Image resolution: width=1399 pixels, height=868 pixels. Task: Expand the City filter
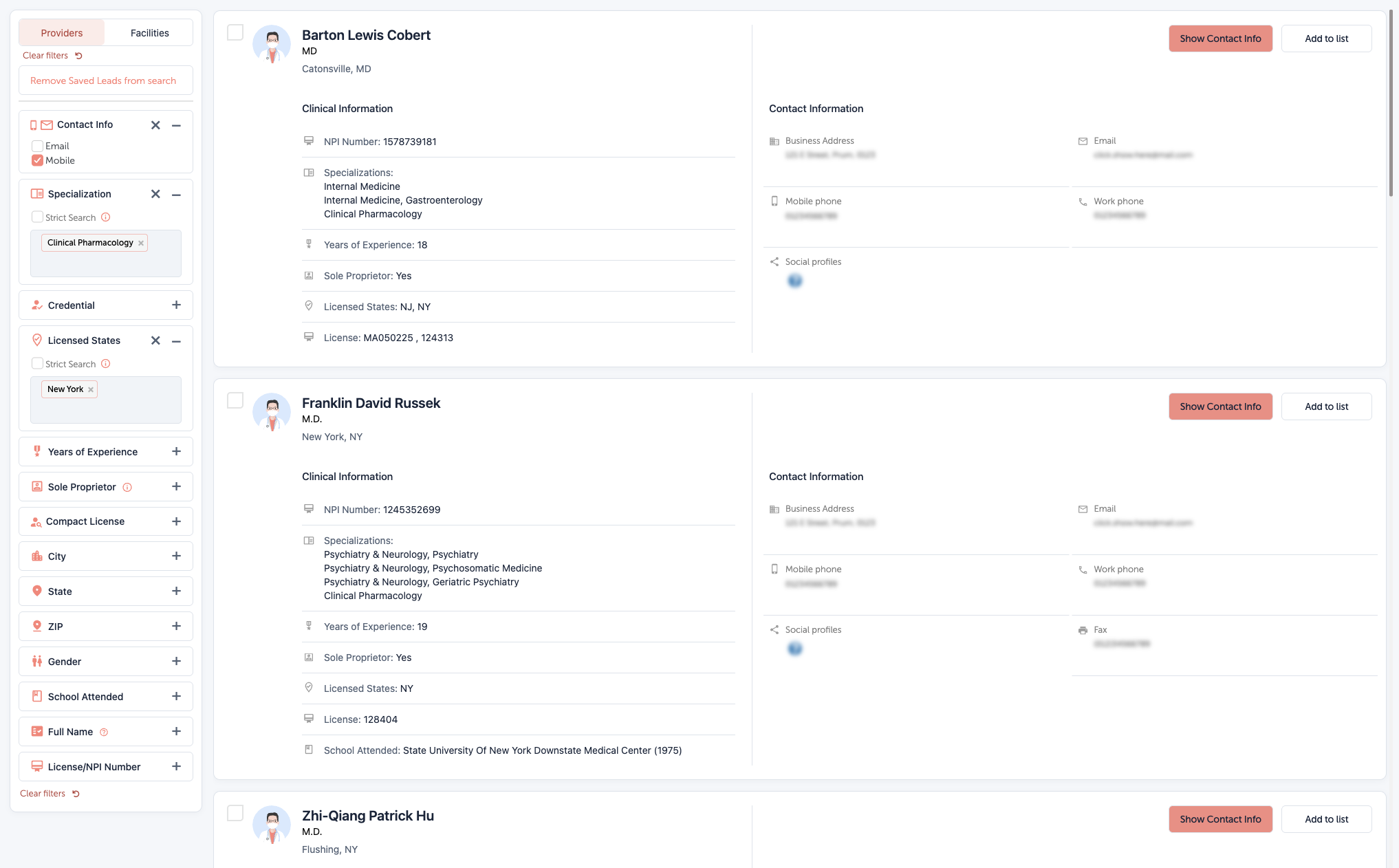176,556
